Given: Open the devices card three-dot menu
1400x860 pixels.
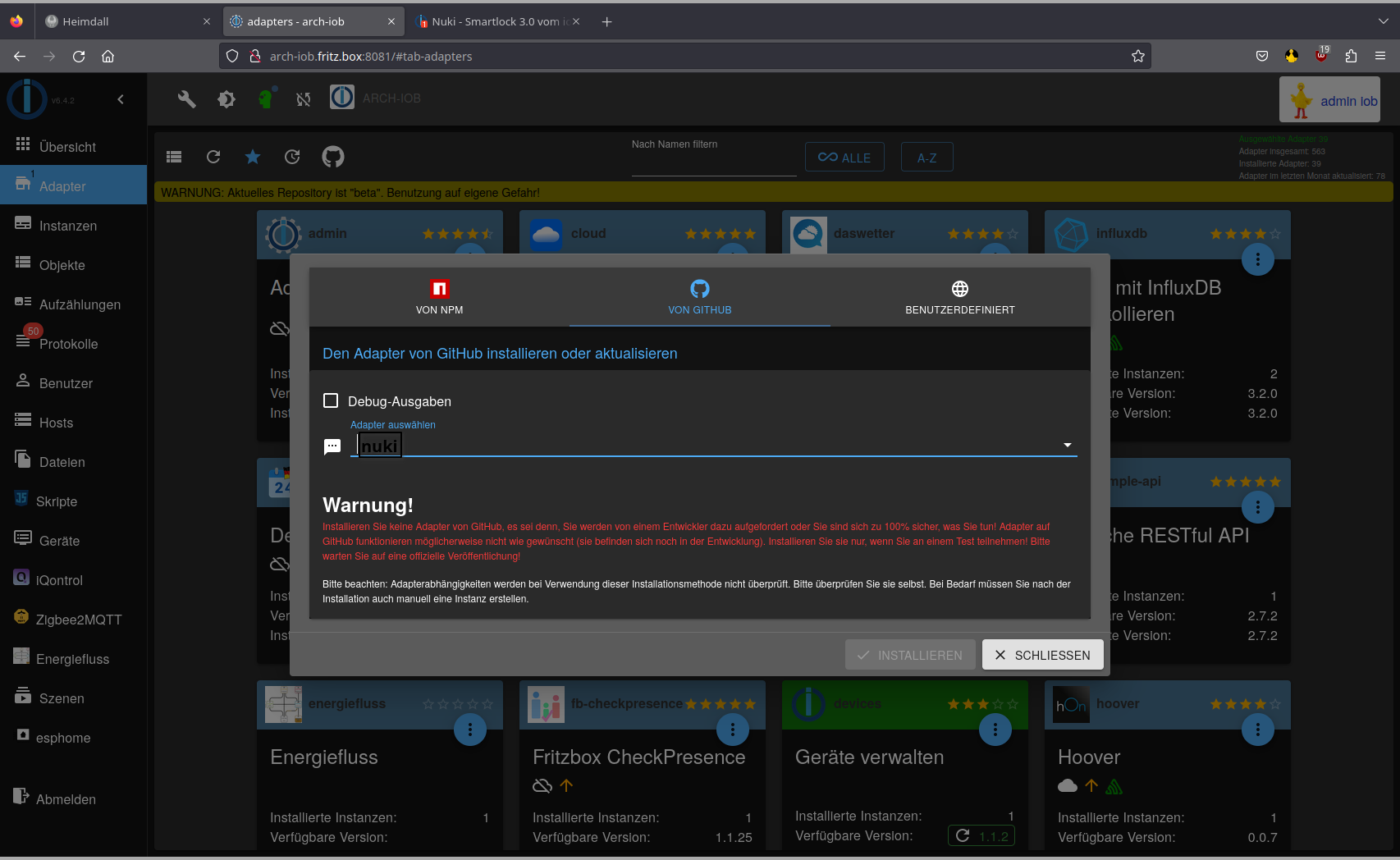Looking at the screenshot, I should click(x=995, y=730).
